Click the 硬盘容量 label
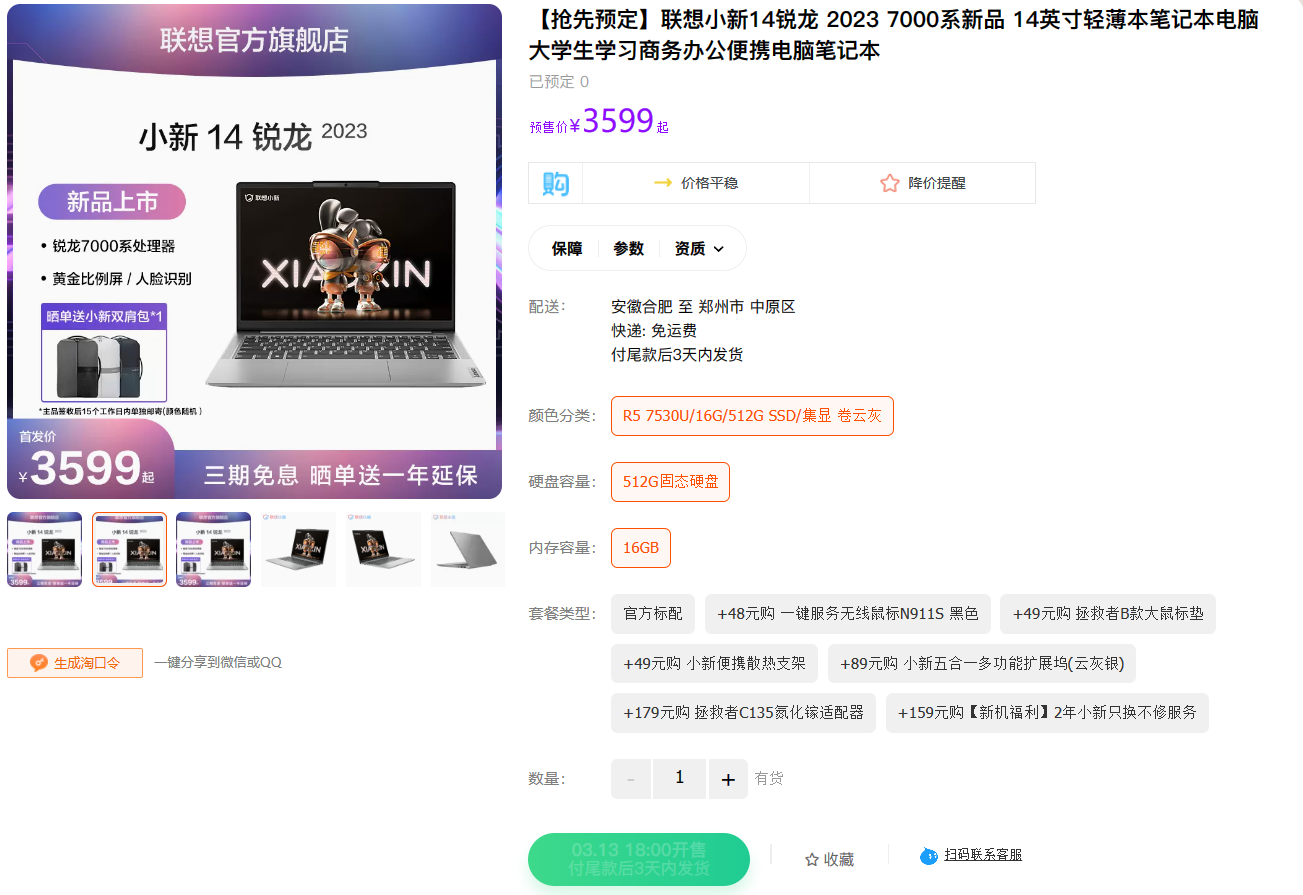 [x=563, y=482]
